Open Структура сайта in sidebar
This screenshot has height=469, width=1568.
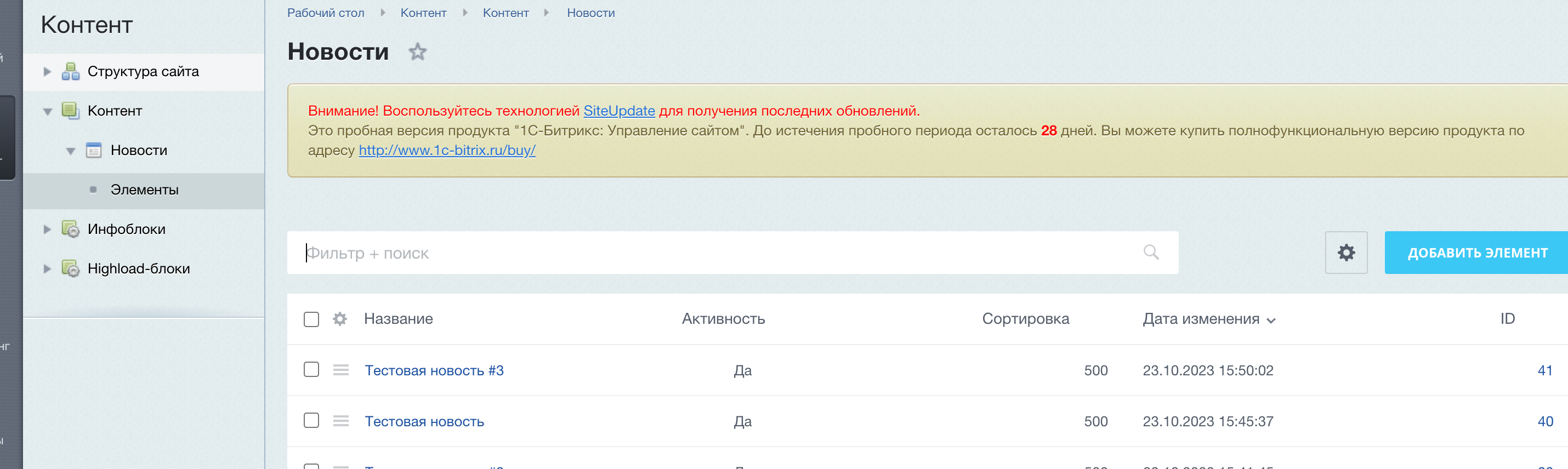[143, 72]
